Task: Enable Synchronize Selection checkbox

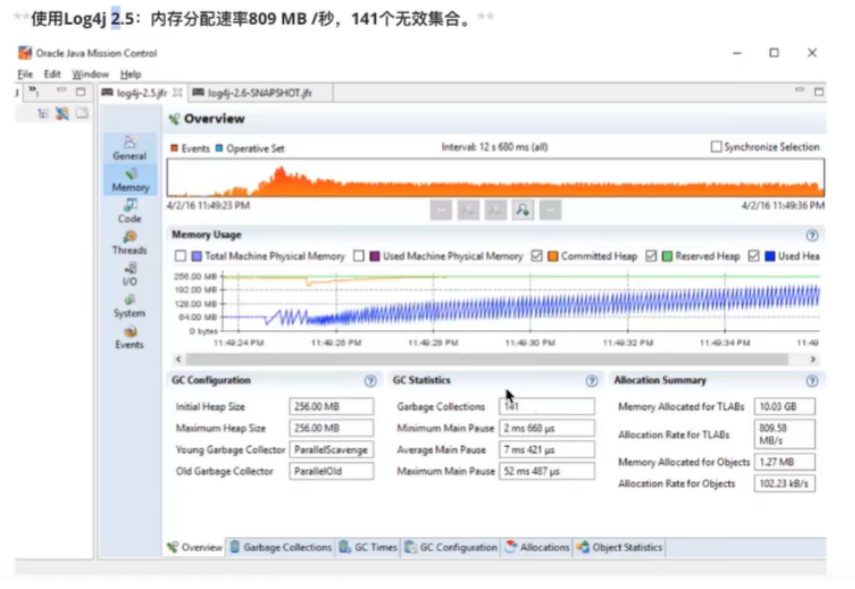Action: point(716,147)
